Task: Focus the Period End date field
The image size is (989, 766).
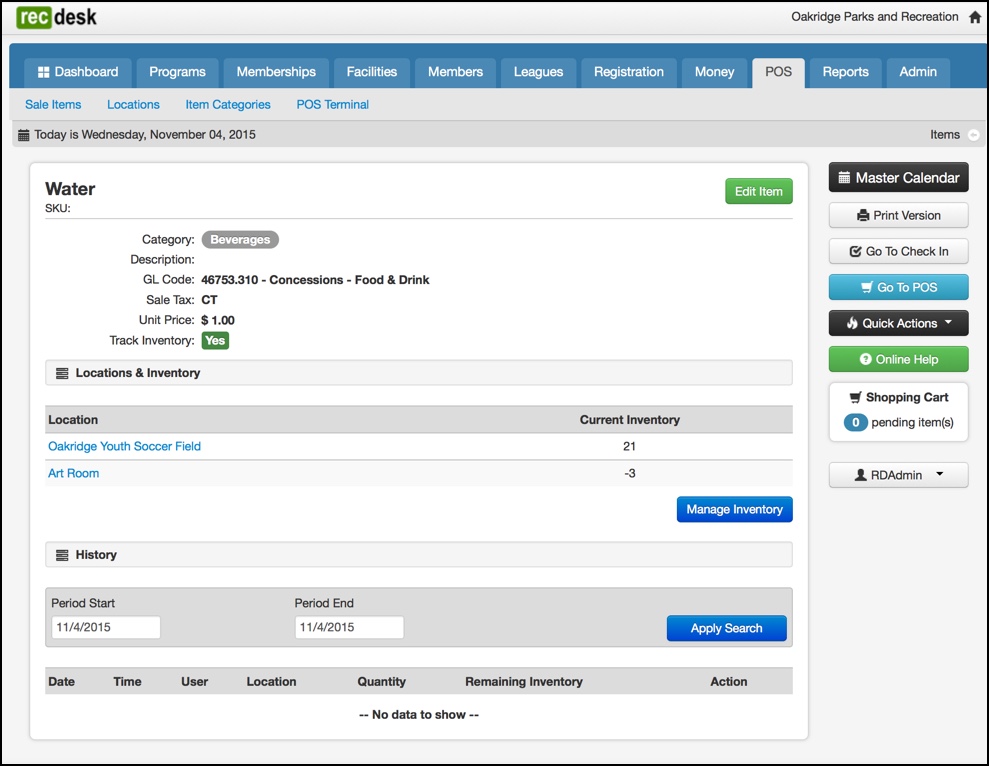Action: (x=349, y=627)
